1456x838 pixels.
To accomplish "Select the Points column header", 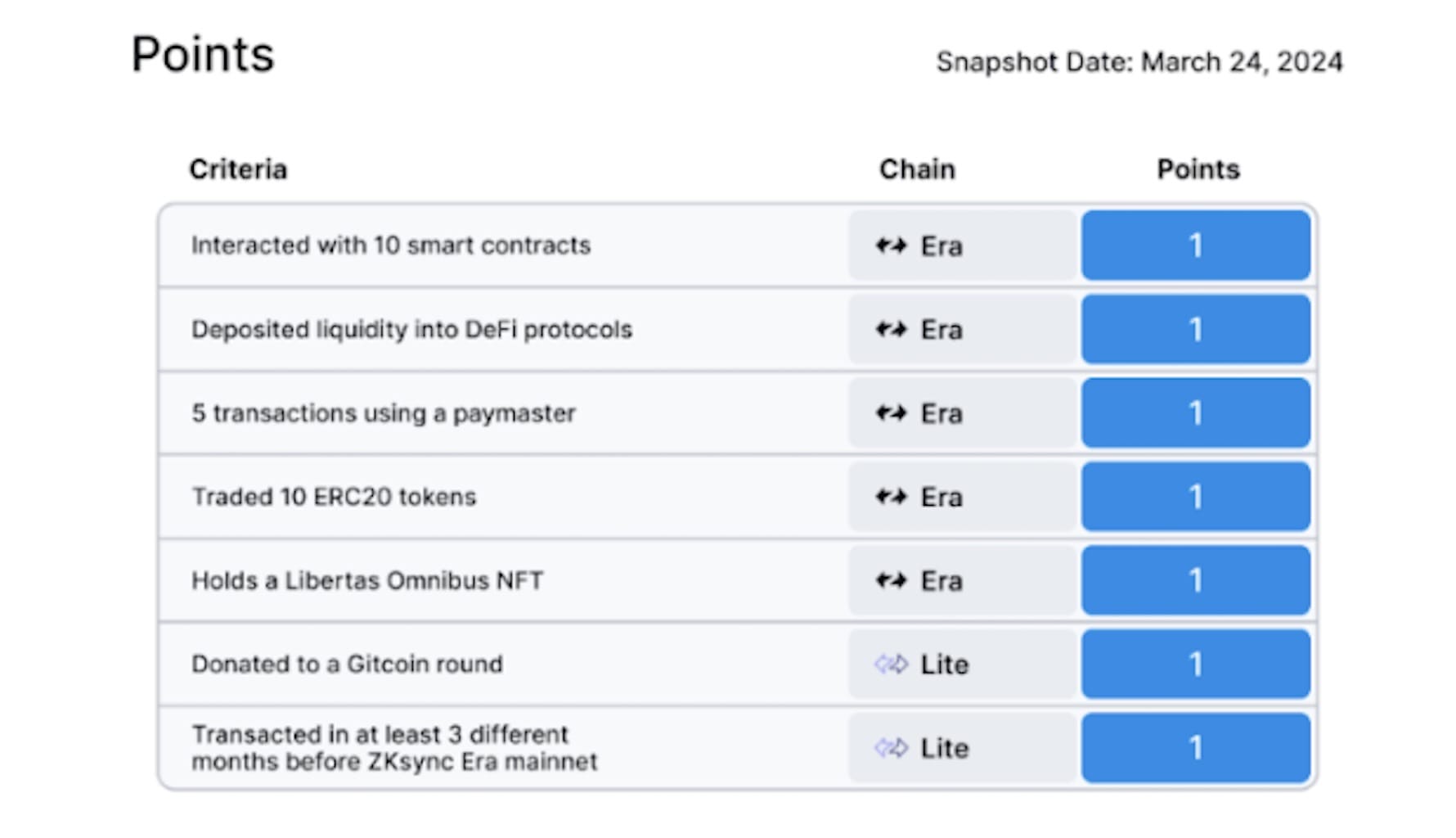I will coord(1198,169).
